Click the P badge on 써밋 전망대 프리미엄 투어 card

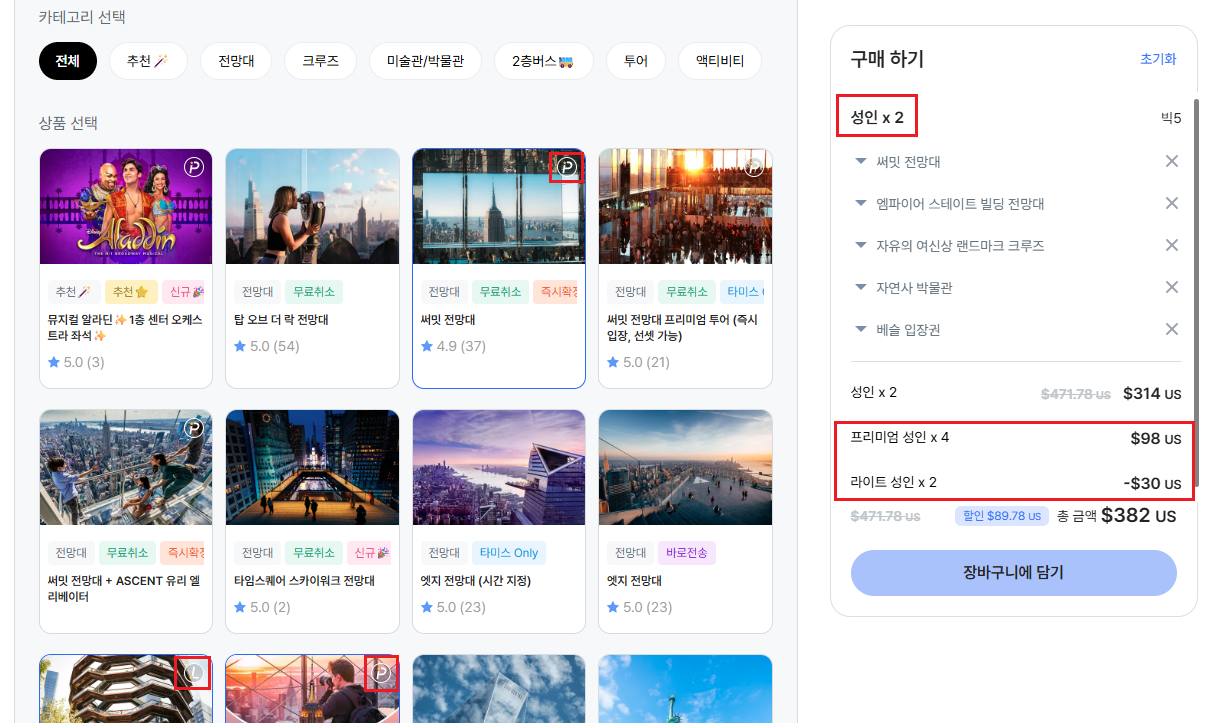pyautogui.click(x=754, y=167)
